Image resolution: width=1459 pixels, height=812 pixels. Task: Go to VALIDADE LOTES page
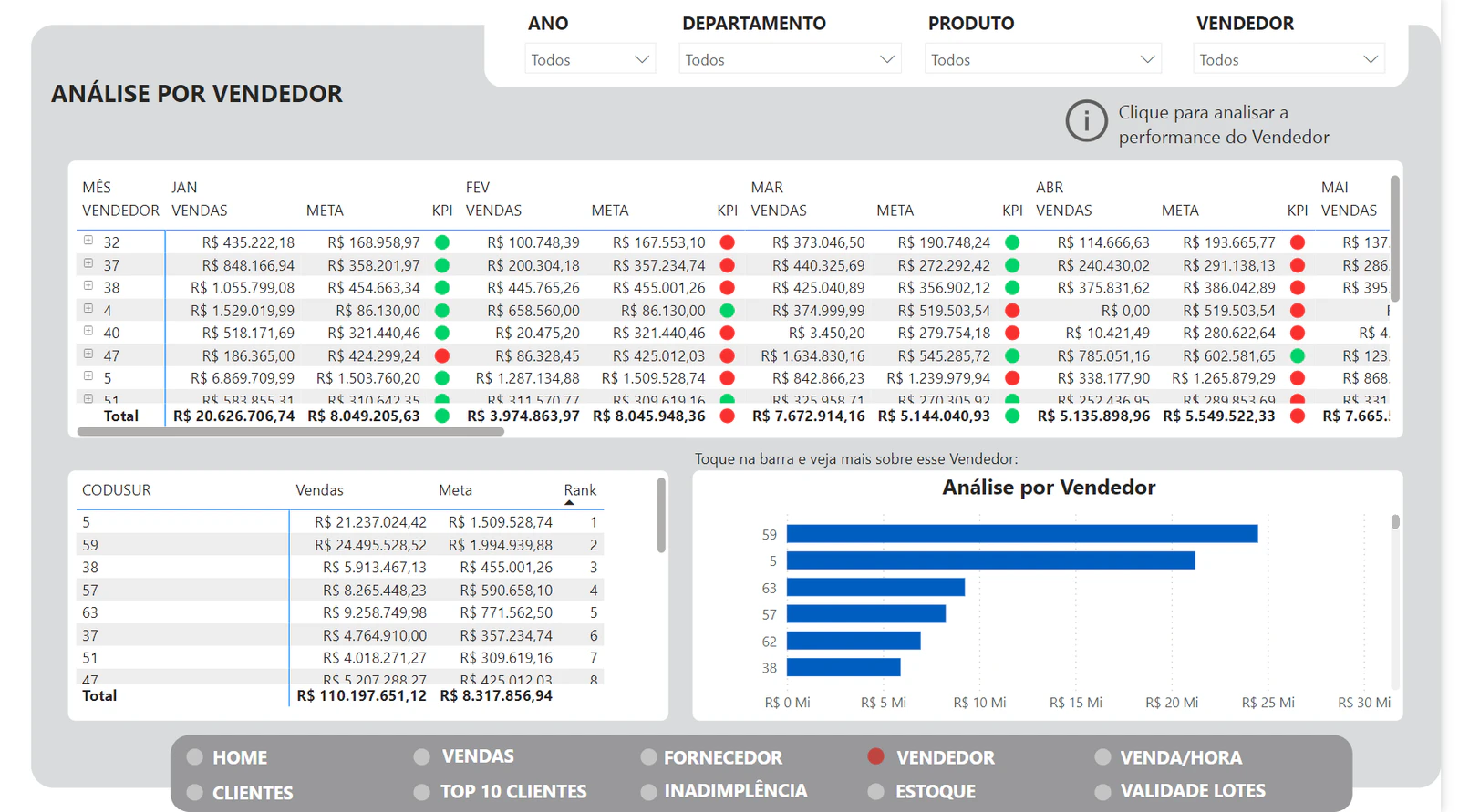pyautogui.click(x=1192, y=790)
